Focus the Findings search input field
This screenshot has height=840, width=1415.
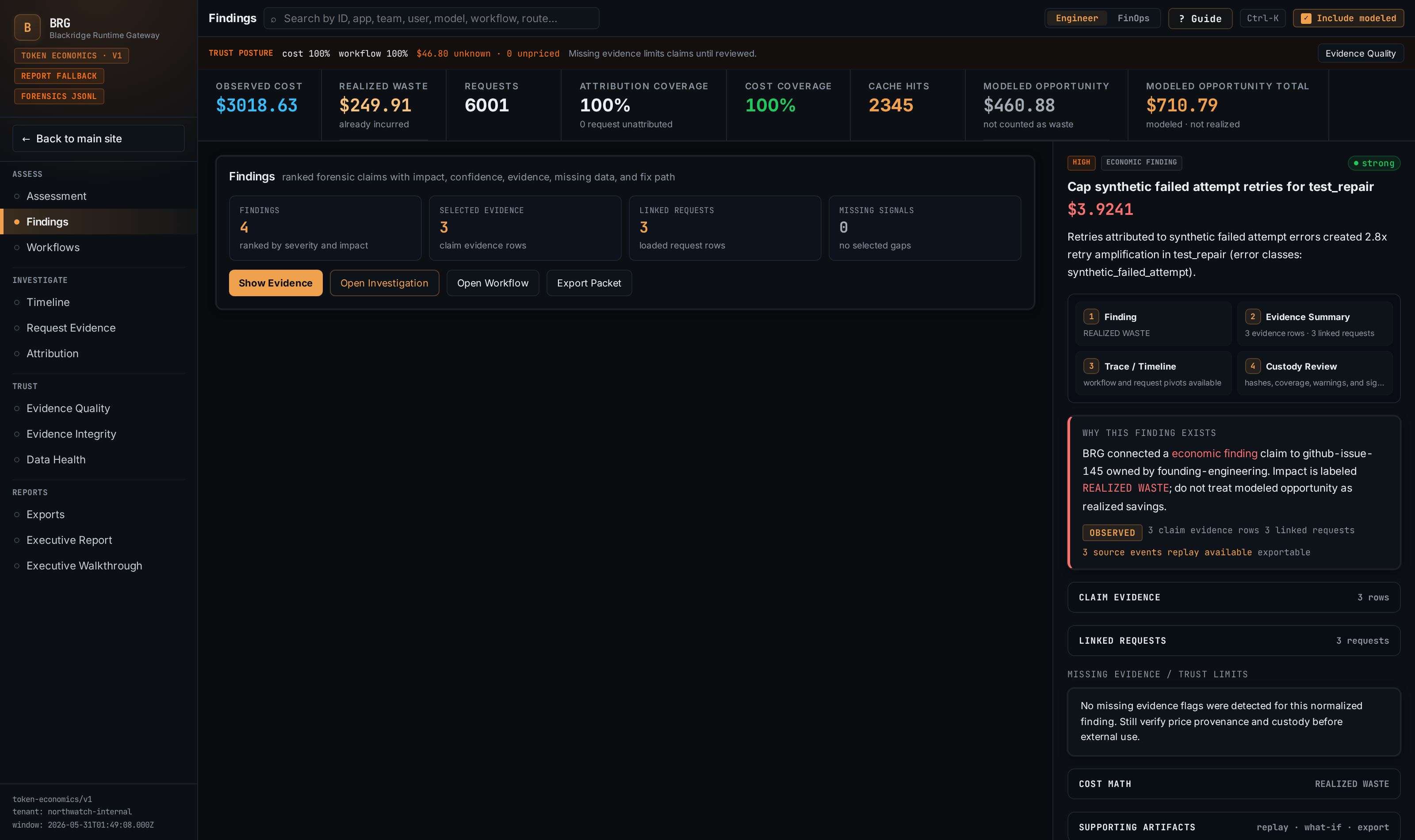[431, 19]
